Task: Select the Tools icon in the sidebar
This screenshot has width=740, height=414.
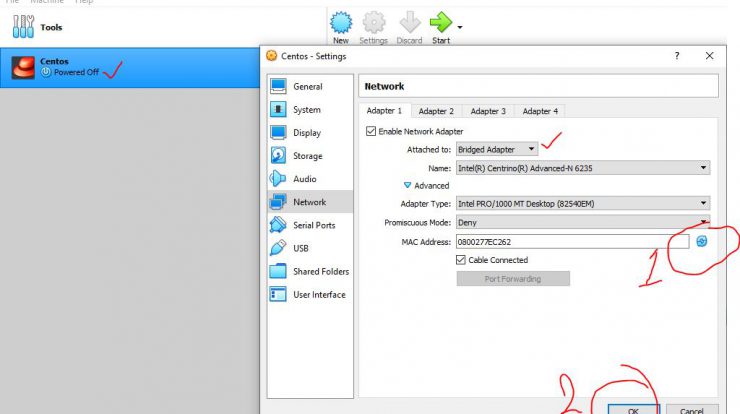Action: point(23,26)
